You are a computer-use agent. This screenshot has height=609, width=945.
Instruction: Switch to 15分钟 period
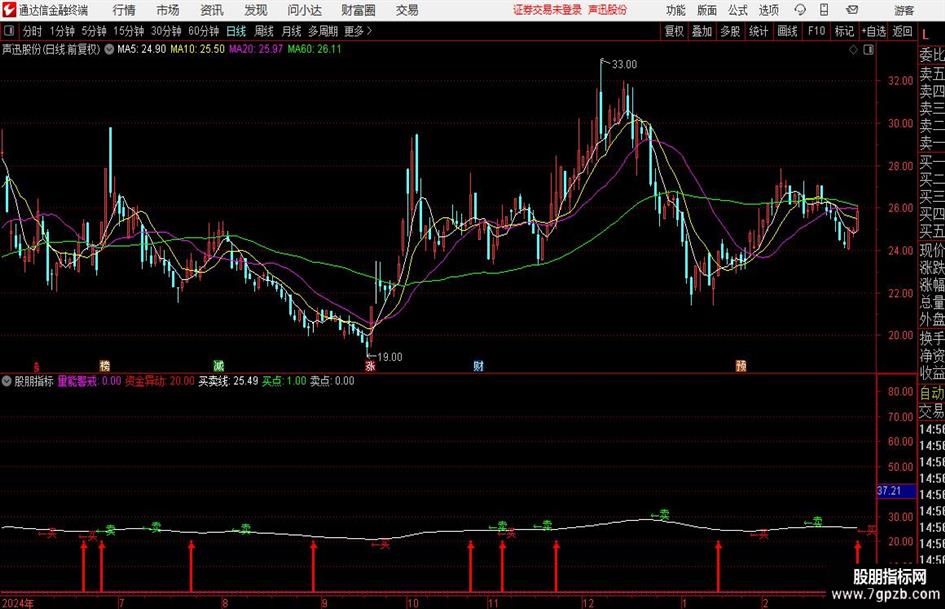coord(129,31)
